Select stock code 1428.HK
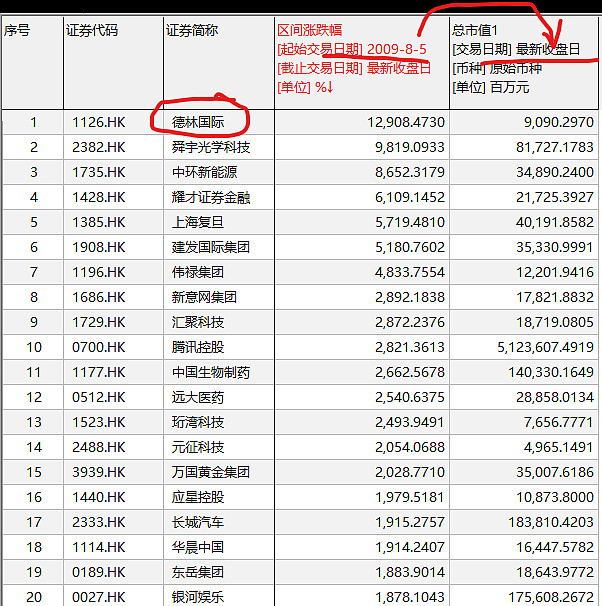Image resolution: width=602 pixels, height=606 pixels. pyautogui.click(x=99, y=197)
